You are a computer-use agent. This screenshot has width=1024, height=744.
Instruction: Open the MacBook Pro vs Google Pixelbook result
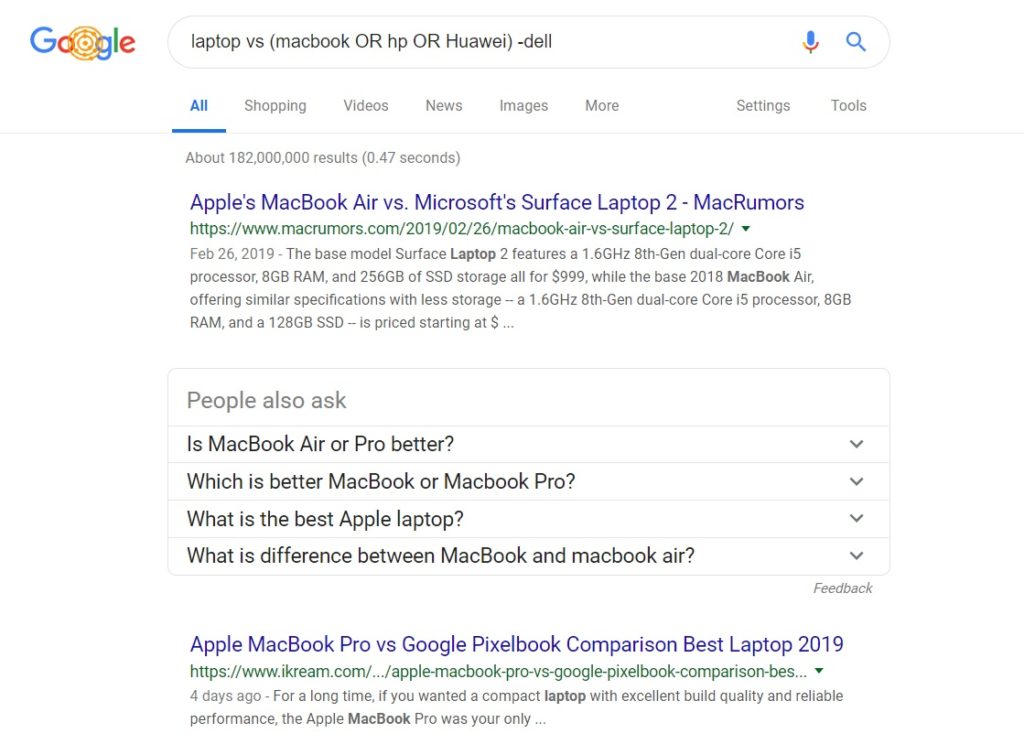[516, 645]
